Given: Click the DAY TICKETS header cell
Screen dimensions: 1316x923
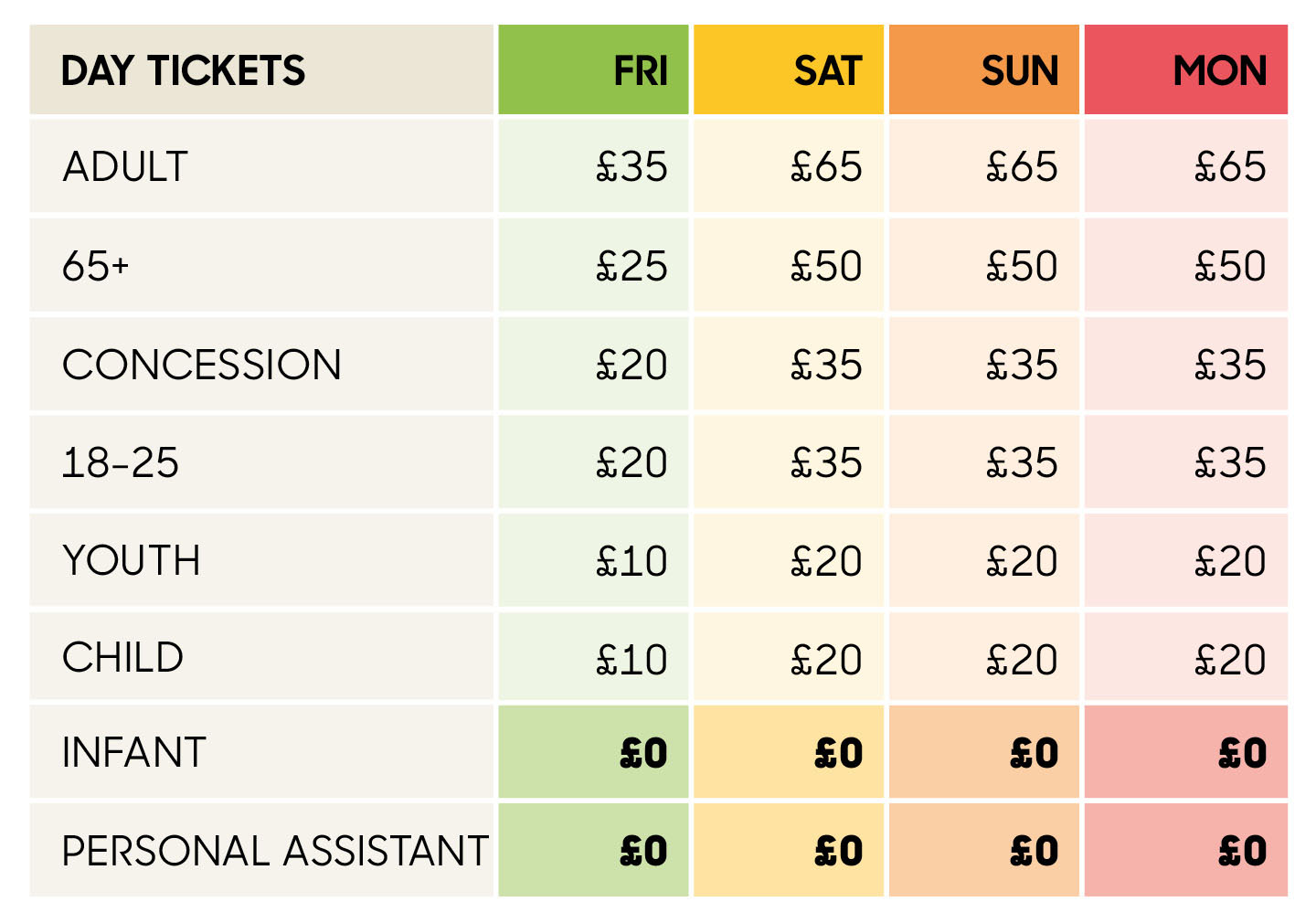Looking at the screenshot, I should [183, 71].
